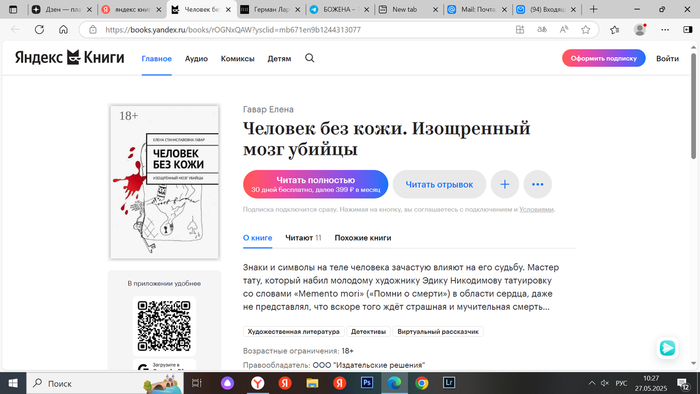Open Task View on the taskbar
The image size is (700, 394).
click(x=196, y=383)
